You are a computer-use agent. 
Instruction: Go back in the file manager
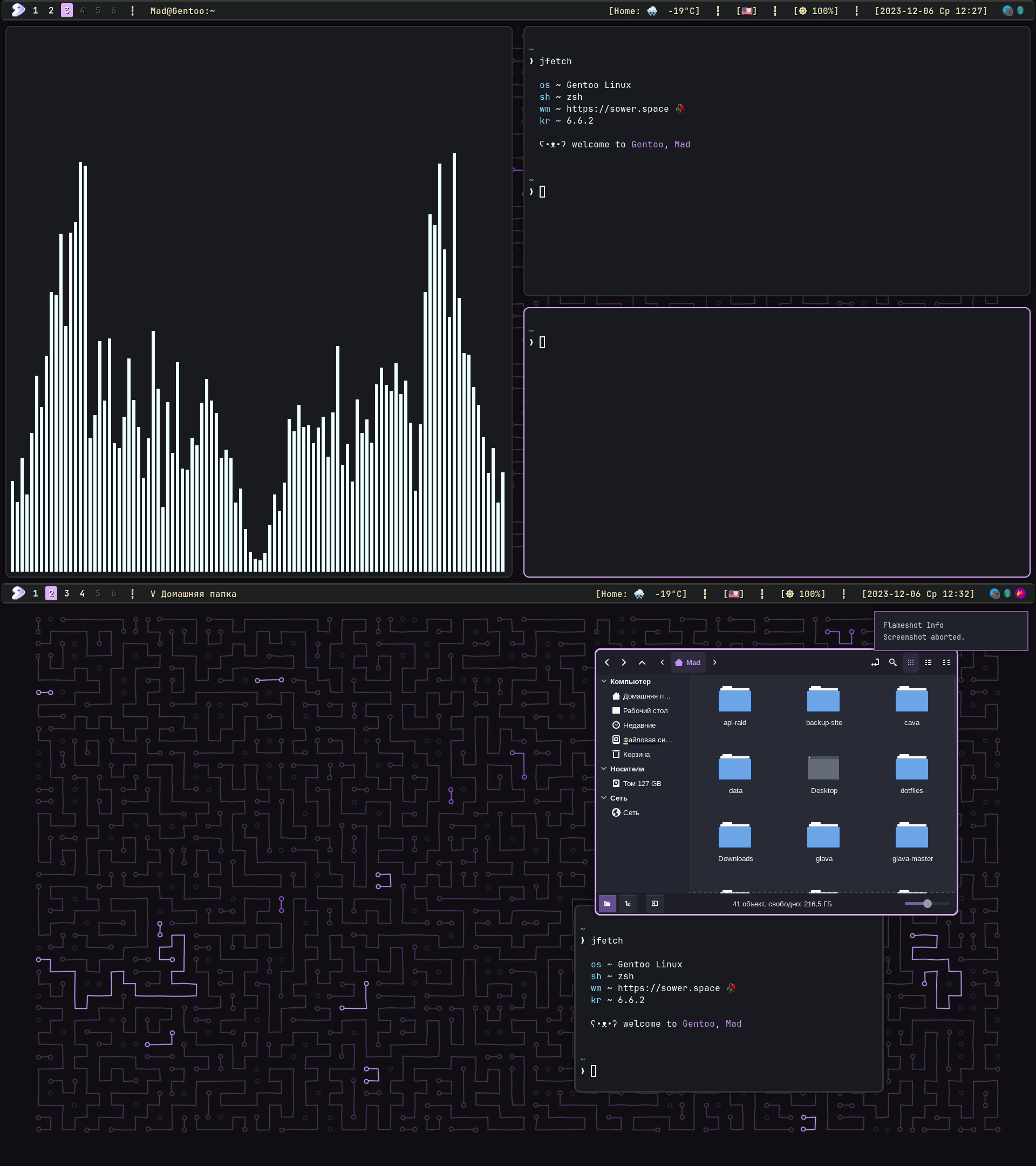(606, 662)
